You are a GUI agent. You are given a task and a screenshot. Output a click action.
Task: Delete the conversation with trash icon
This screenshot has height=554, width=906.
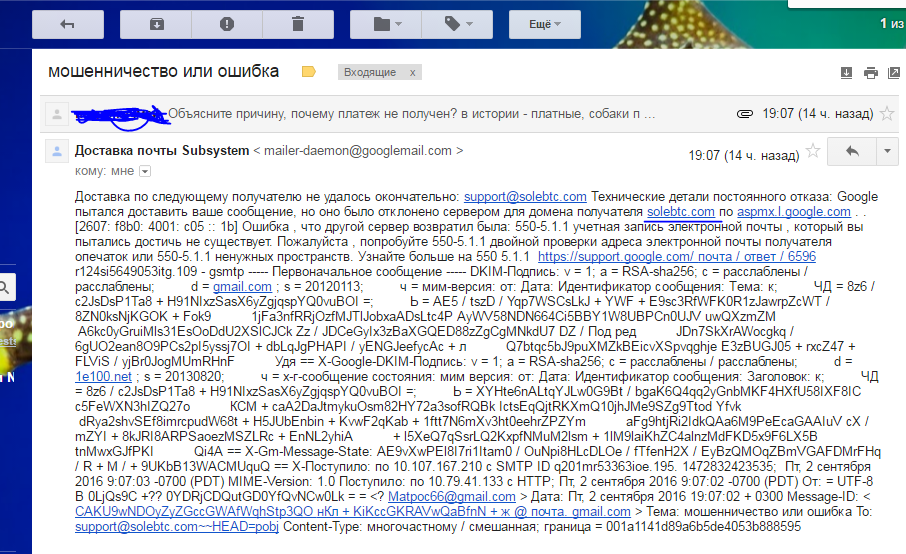pos(297,22)
